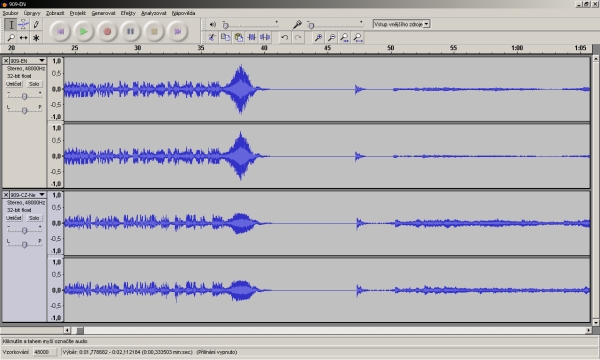
Task: Click the pan slider of the 909-EN track
Action: pyautogui.click(x=24, y=110)
